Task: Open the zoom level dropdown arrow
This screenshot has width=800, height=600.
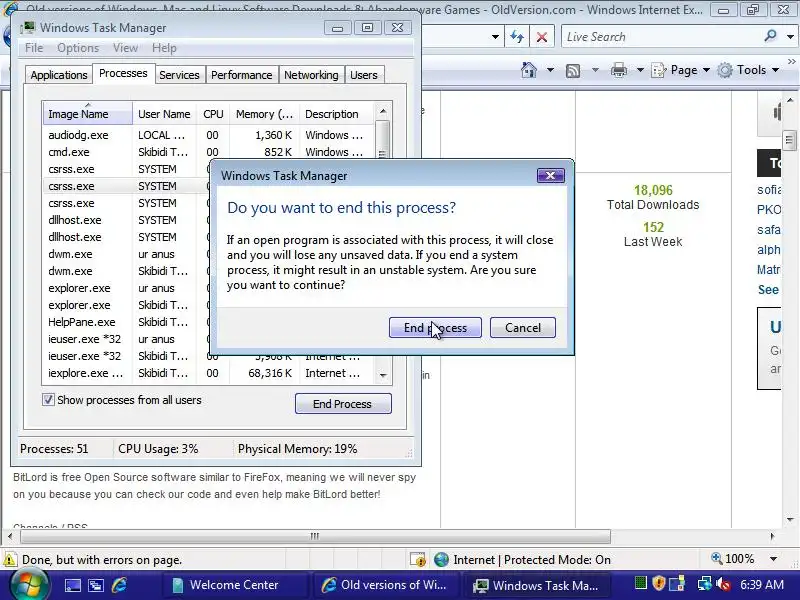Action: pyautogui.click(x=773, y=559)
